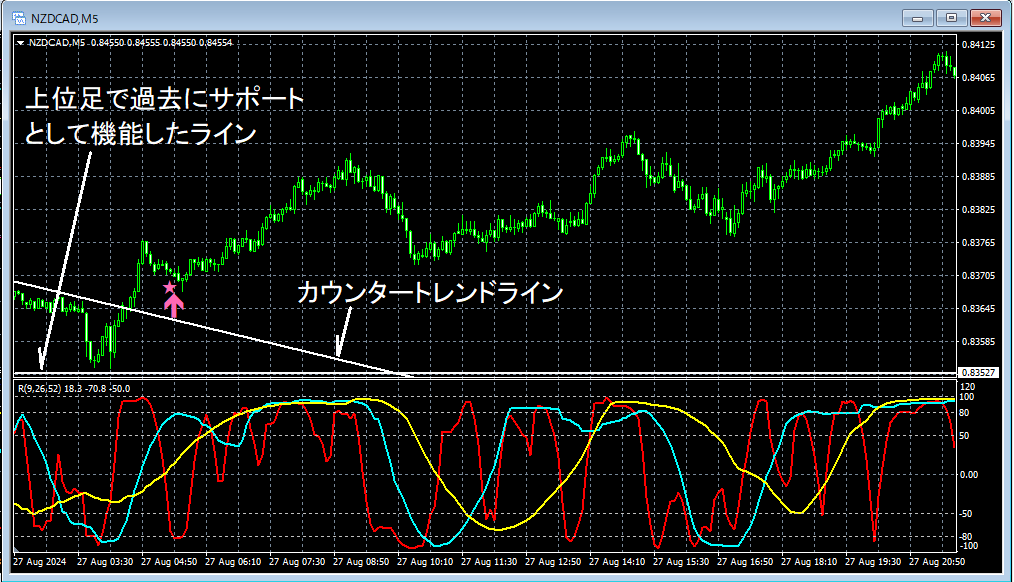Click time axis label 27 Aug 12:50

(x=553, y=562)
